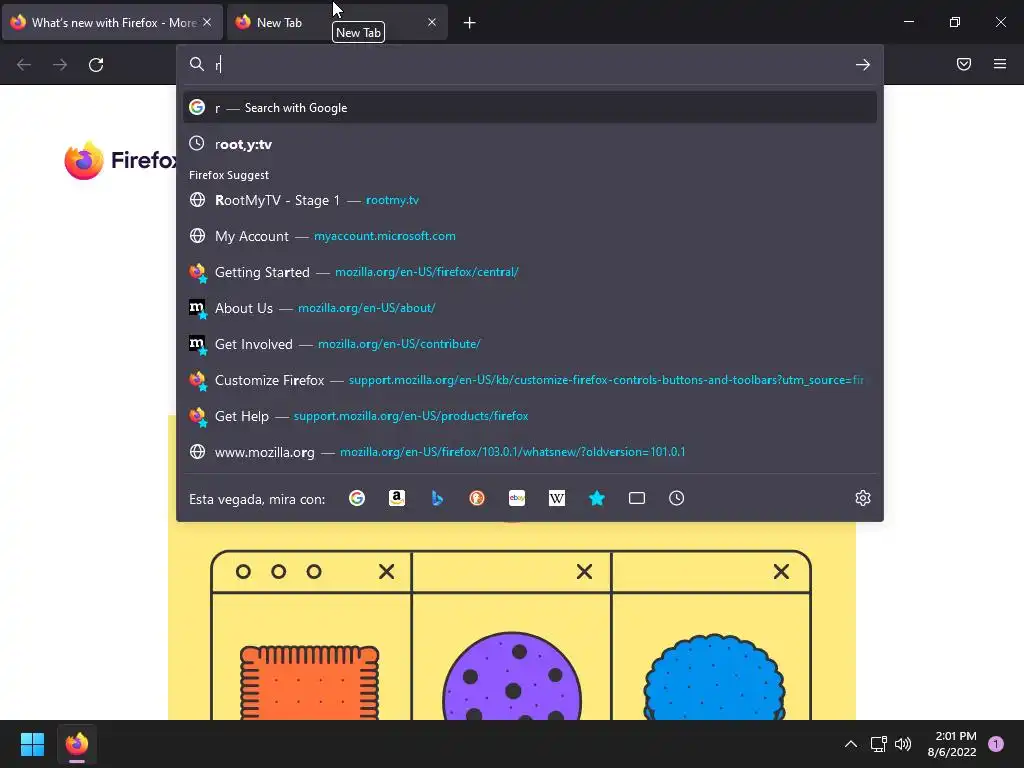
Task: Open search settings gear icon
Action: click(863, 498)
